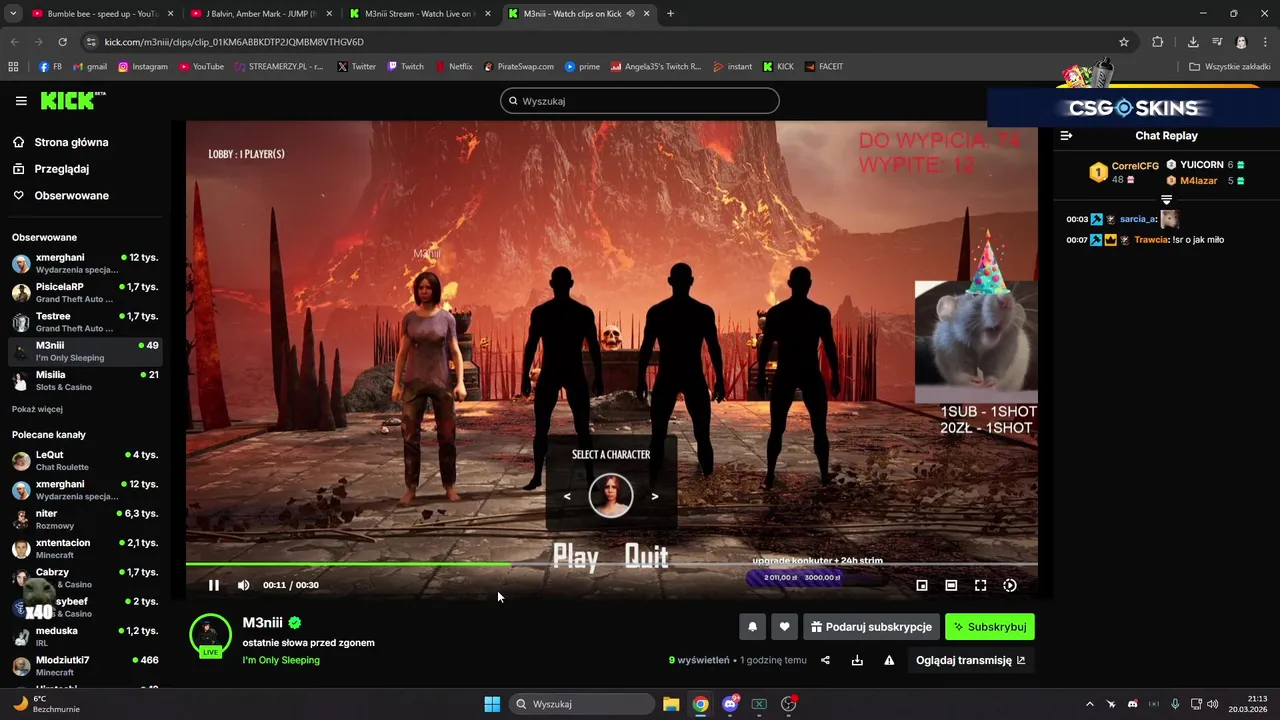Open Wszystkie zakładki bookmarks folder
Viewport: 1280px width, 720px height.
pos(1229,67)
